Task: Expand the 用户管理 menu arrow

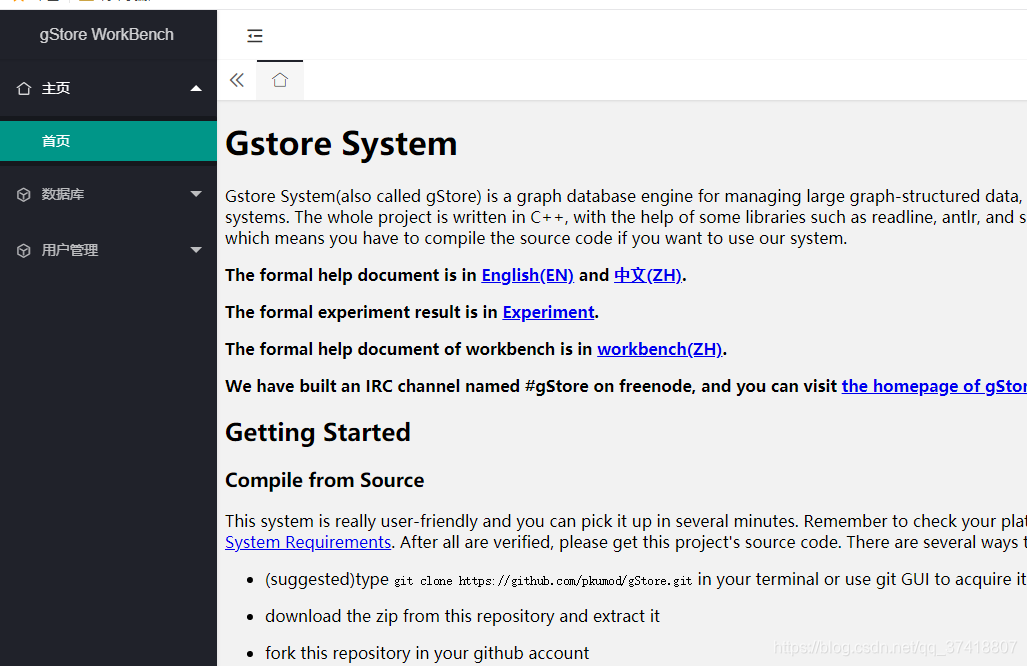Action: point(196,250)
